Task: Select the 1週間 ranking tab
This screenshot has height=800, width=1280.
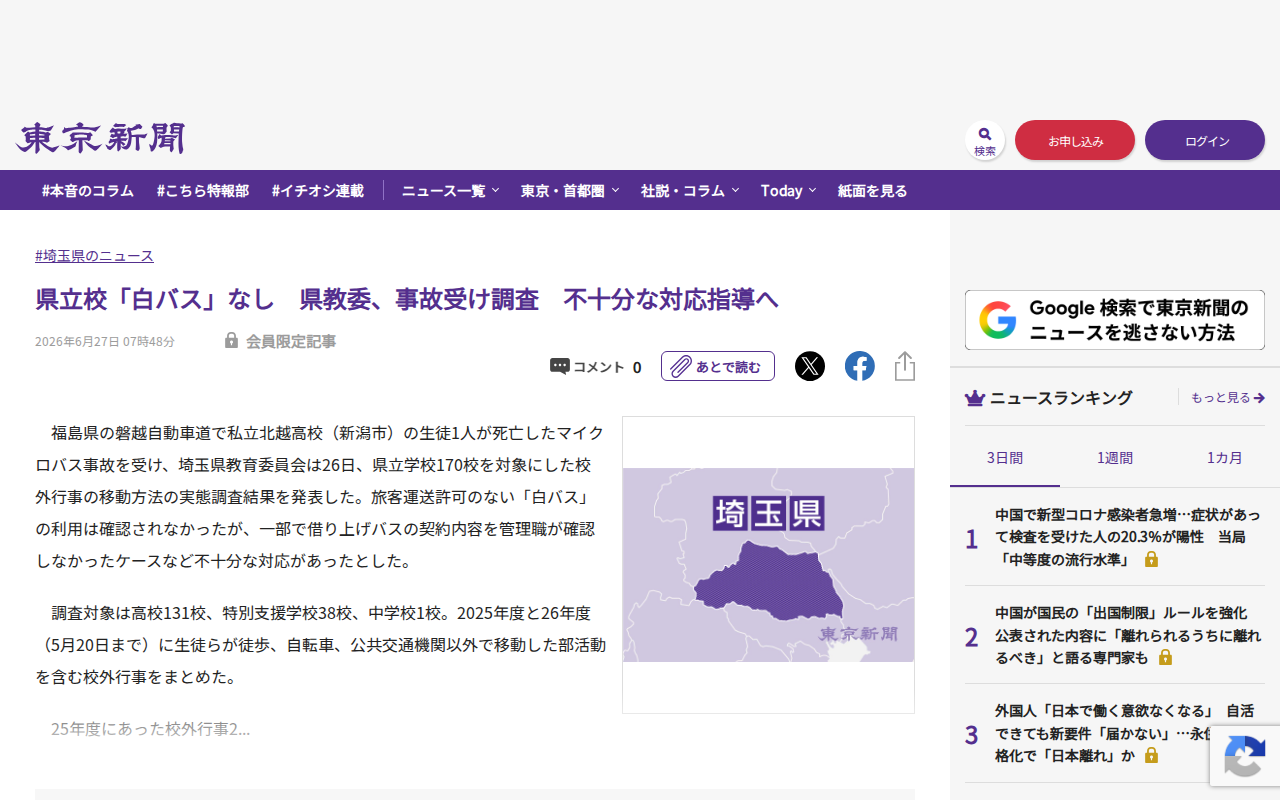Action: [1115, 458]
